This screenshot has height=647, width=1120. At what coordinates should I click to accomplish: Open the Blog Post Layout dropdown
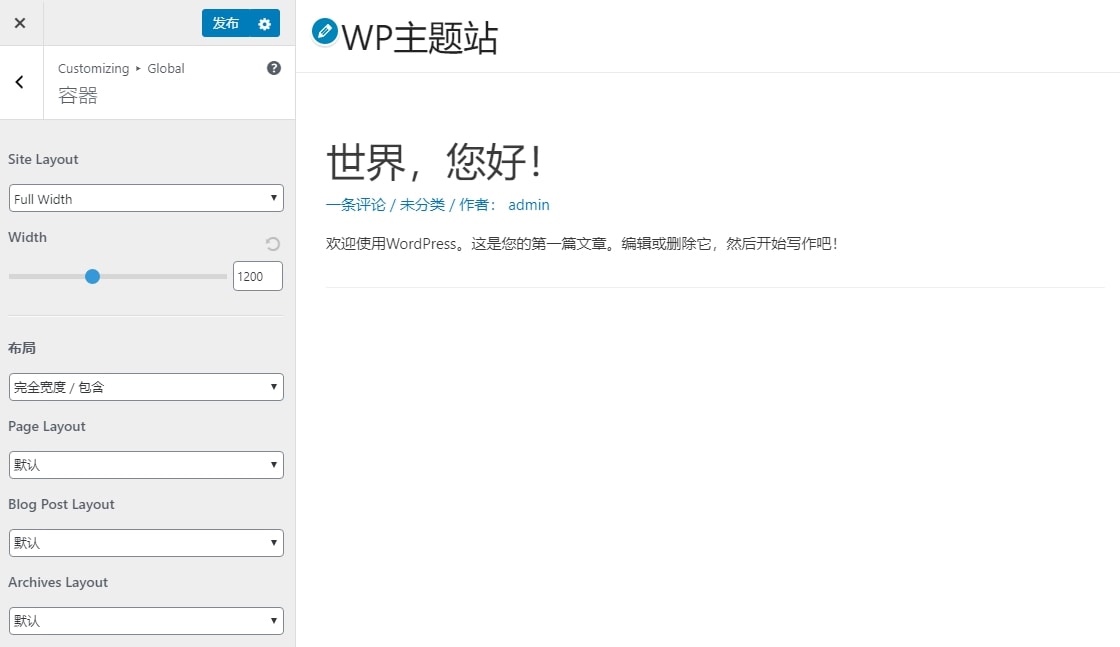(145, 543)
